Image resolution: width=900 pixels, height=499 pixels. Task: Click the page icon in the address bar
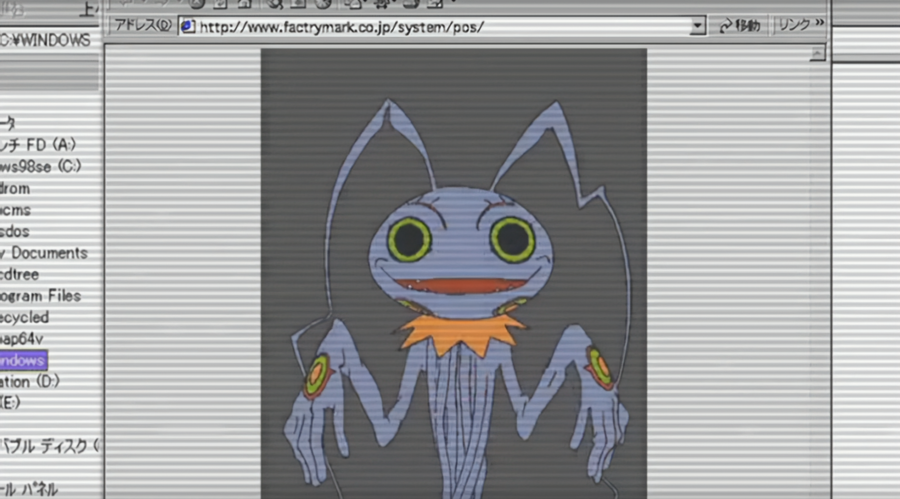click(188, 26)
